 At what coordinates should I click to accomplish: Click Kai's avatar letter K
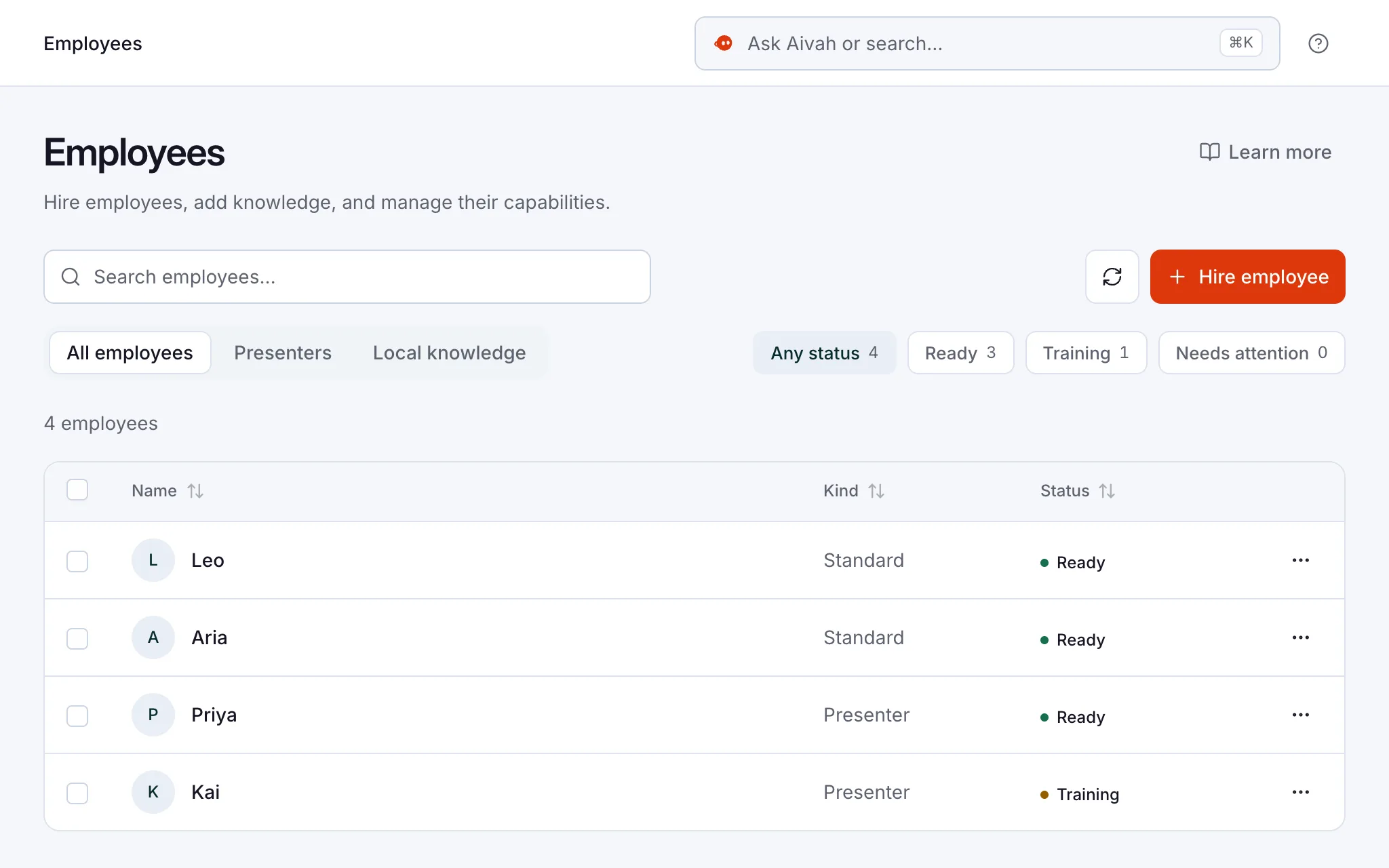tap(153, 792)
